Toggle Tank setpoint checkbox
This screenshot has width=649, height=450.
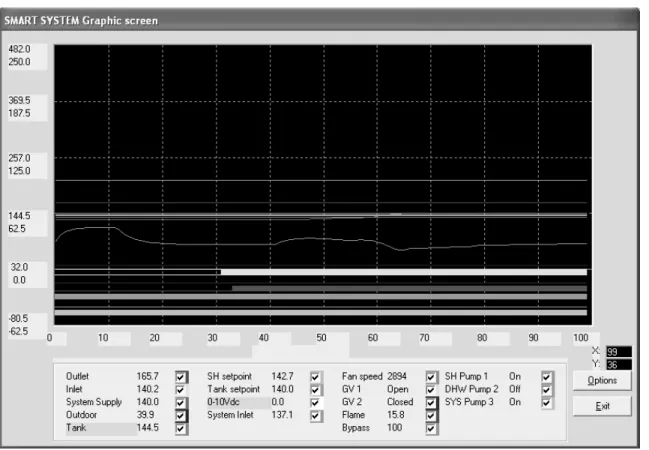pyautogui.click(x=315, y=390)
